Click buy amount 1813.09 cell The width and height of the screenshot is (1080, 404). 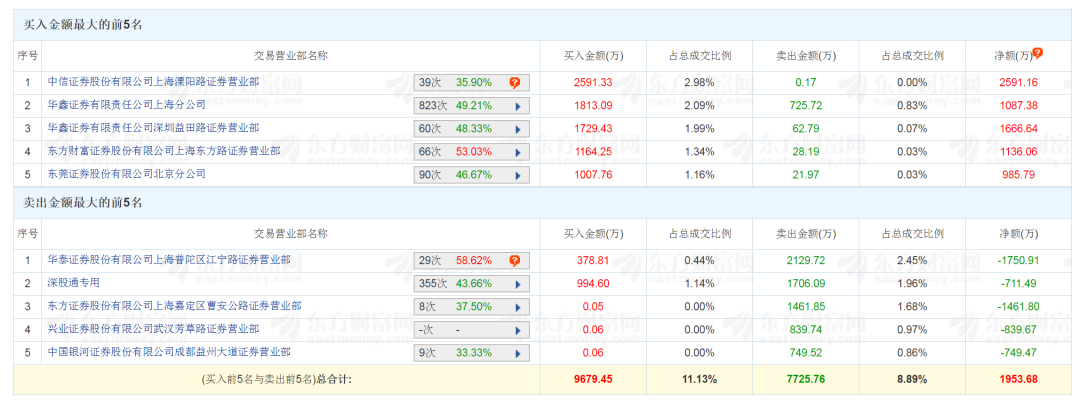coord(593,105)
